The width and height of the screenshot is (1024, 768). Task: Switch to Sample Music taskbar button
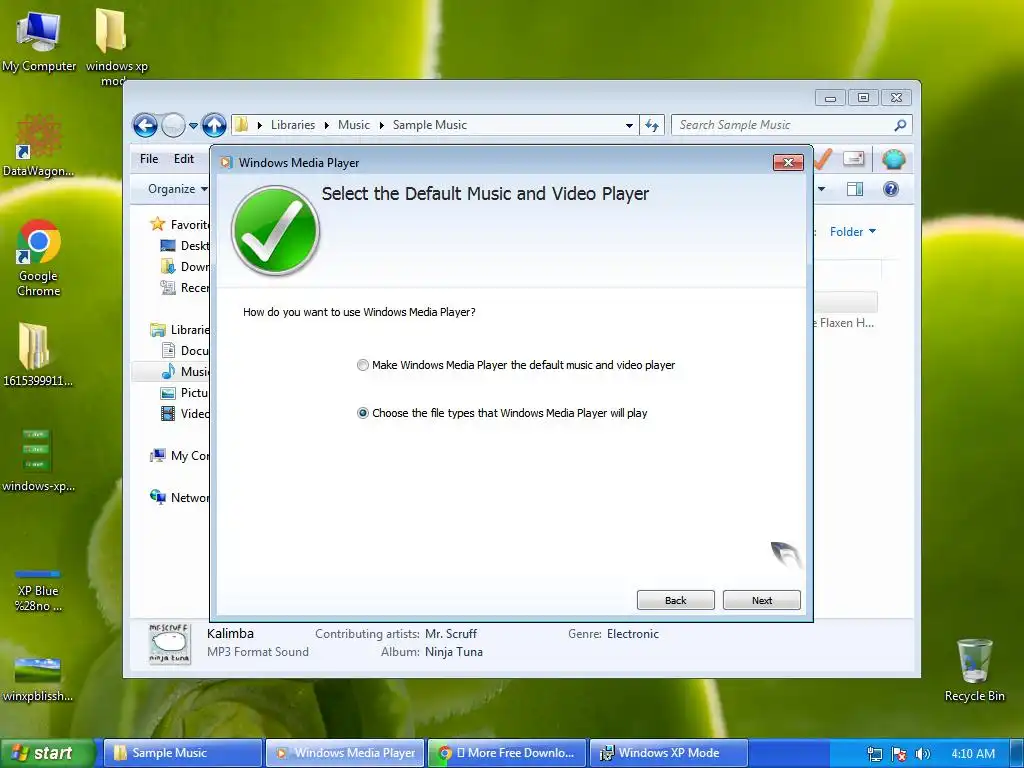tap(183, 753)
